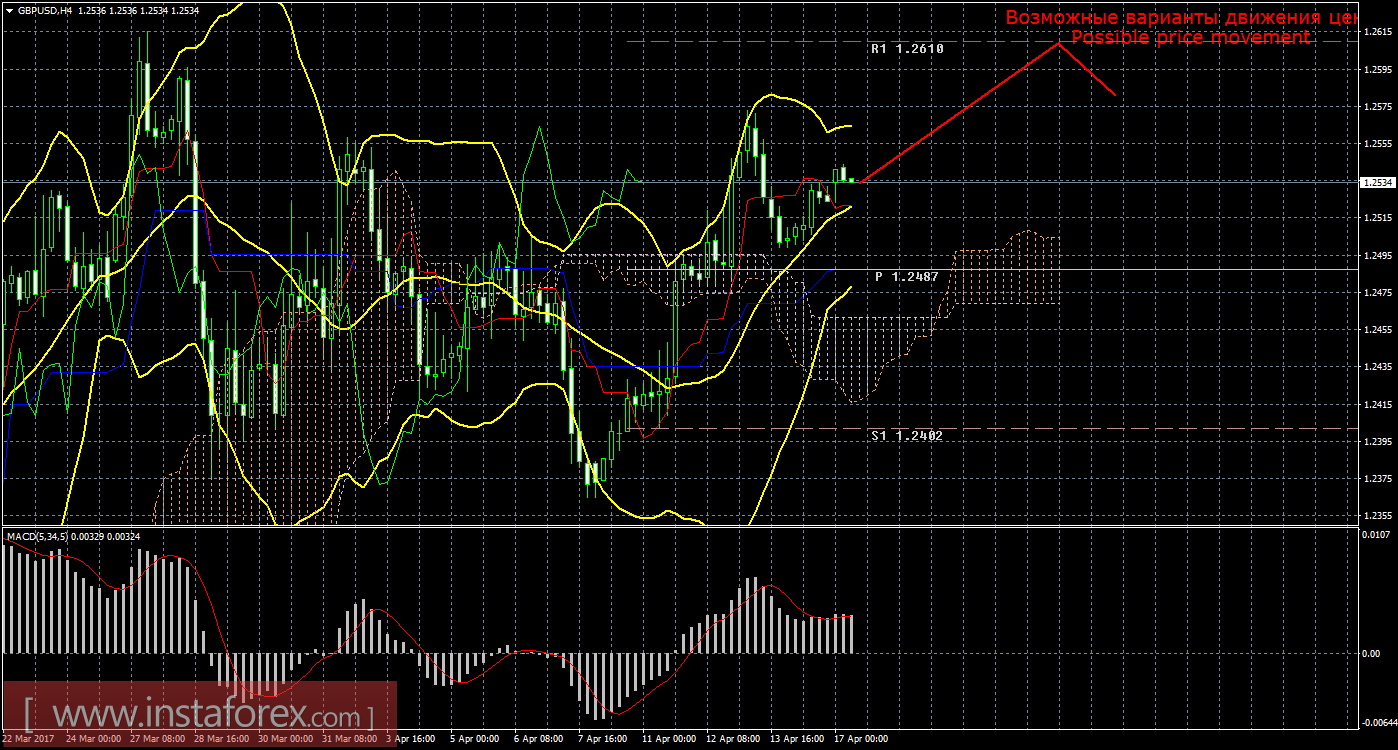Click the '11 Apr 00:00' time axis label
The image size is (1398, 750).
click(669, 740)
